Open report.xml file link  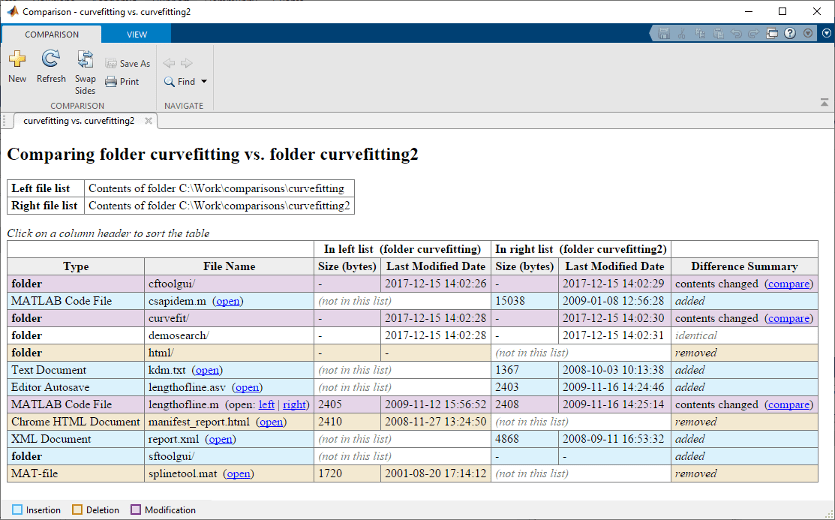tap(220, 439)
